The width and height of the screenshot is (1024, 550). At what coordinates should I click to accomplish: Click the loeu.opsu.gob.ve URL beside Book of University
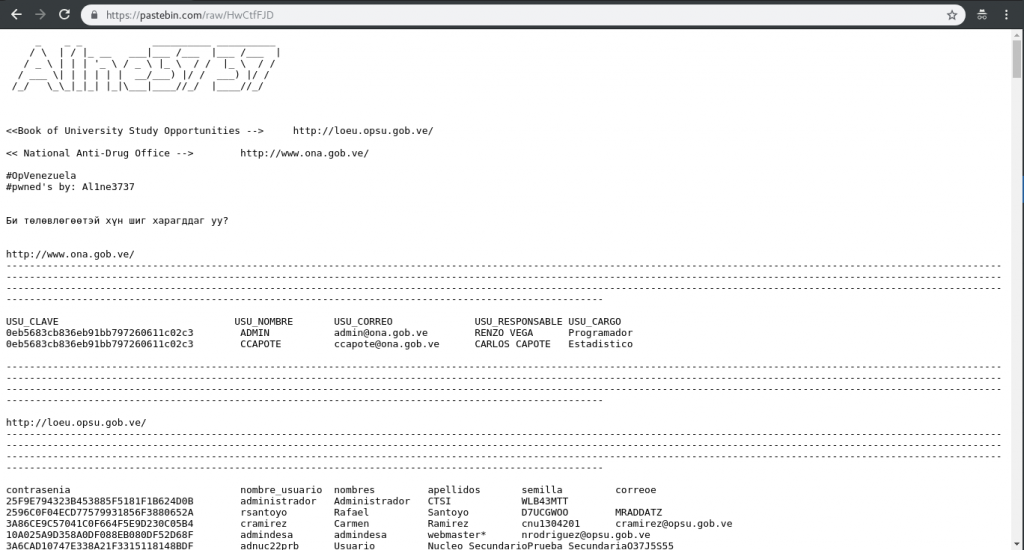pos(363,131)
